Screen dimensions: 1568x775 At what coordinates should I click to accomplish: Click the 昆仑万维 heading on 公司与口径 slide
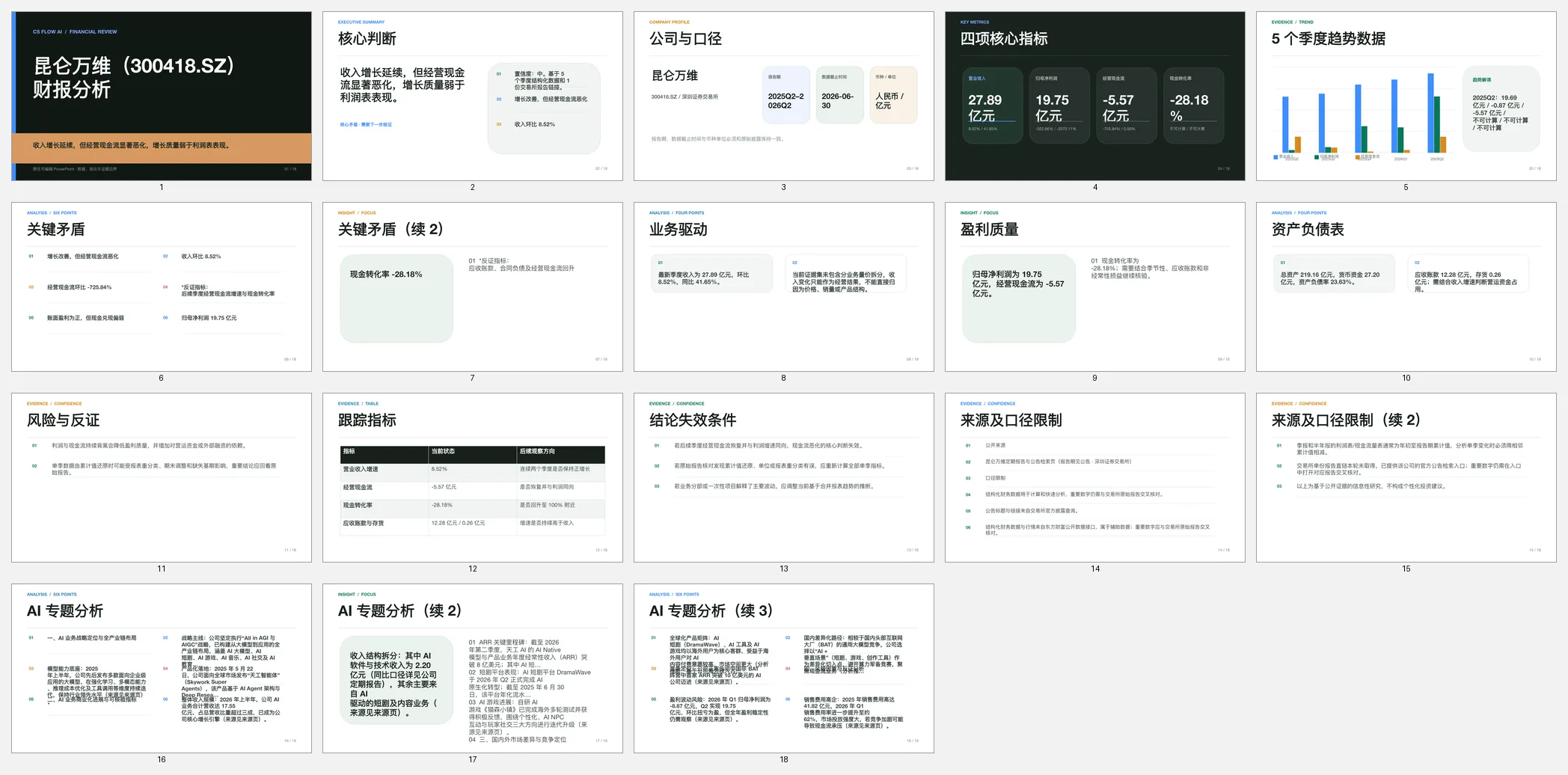click(675, 76)
